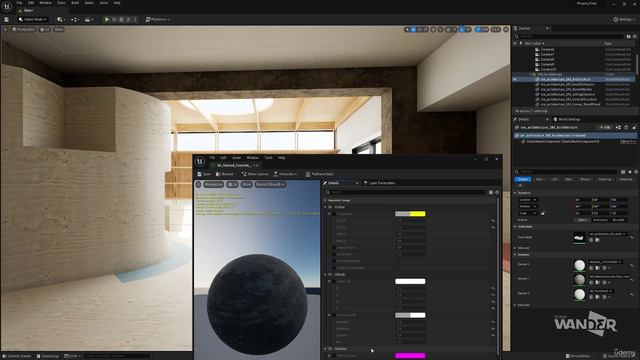Click the Unreal Engine logo in material editor
Image resolution: width=640 pixels, height=360 pixels.
(x=200, y=162)
